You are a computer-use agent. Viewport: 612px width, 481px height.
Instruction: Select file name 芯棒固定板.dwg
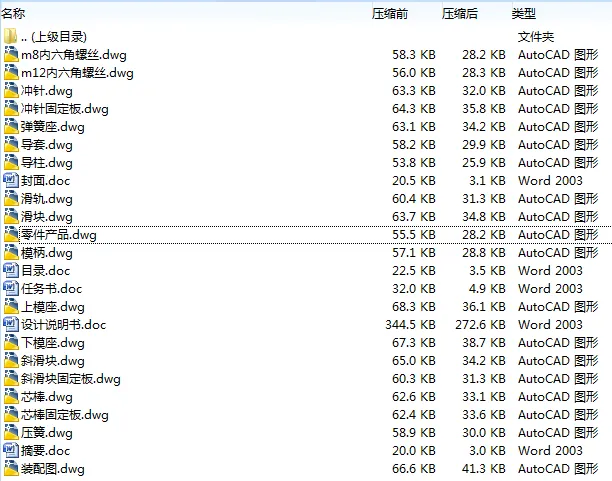tap(65, 415)
